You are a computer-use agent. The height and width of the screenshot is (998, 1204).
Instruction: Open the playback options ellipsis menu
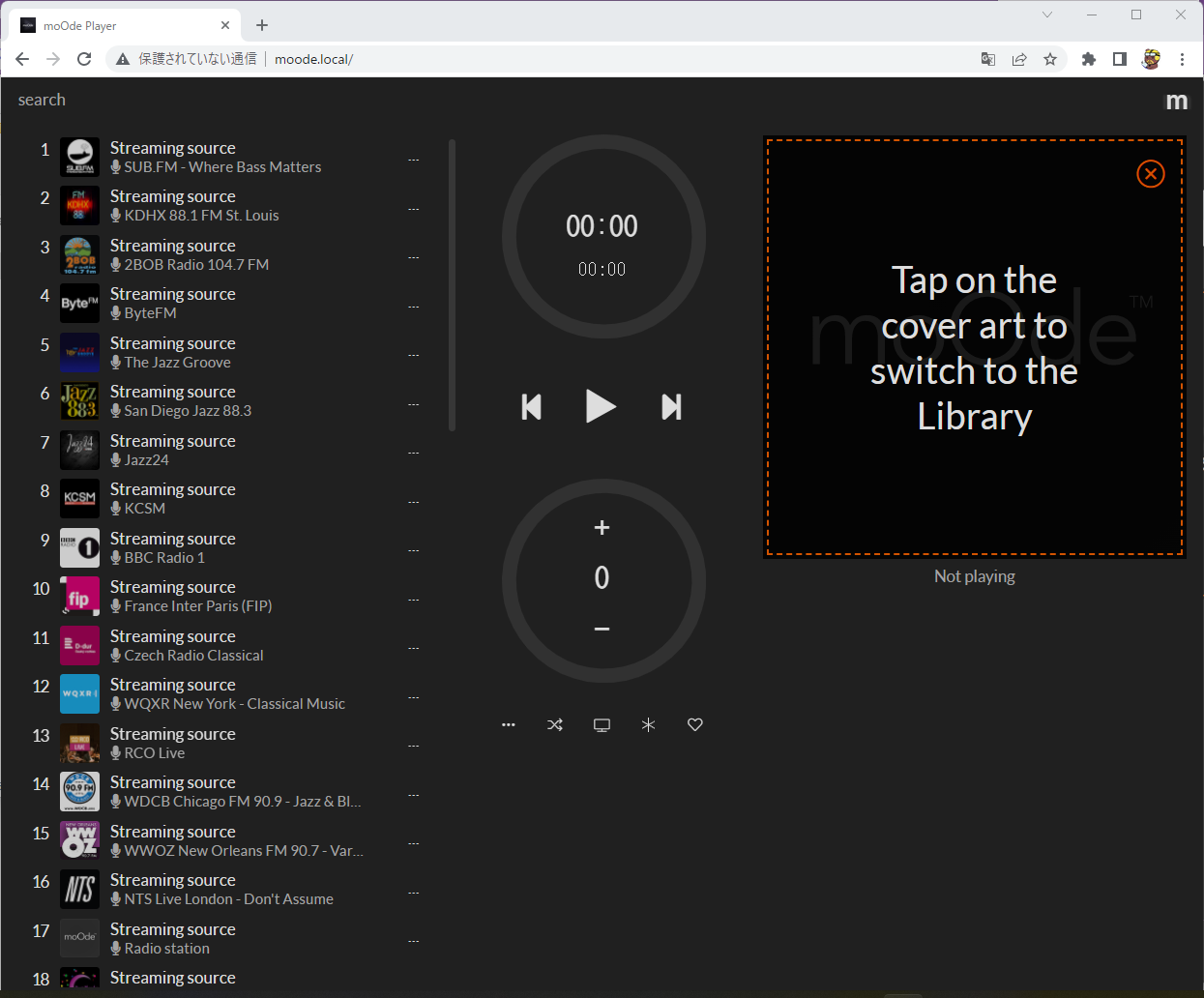[509, 724]
